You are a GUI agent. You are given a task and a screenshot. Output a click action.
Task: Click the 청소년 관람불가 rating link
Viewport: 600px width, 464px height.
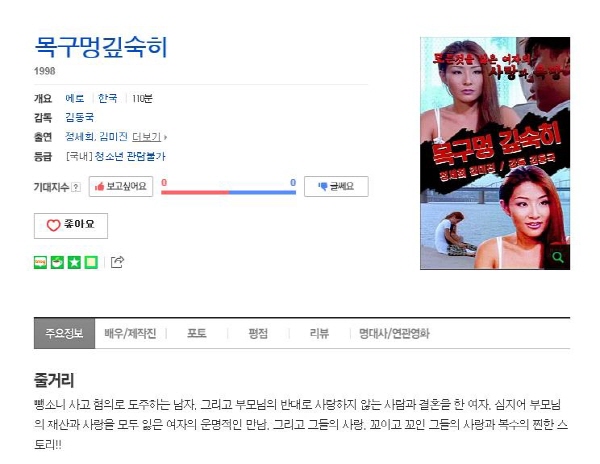coord(130,156)
